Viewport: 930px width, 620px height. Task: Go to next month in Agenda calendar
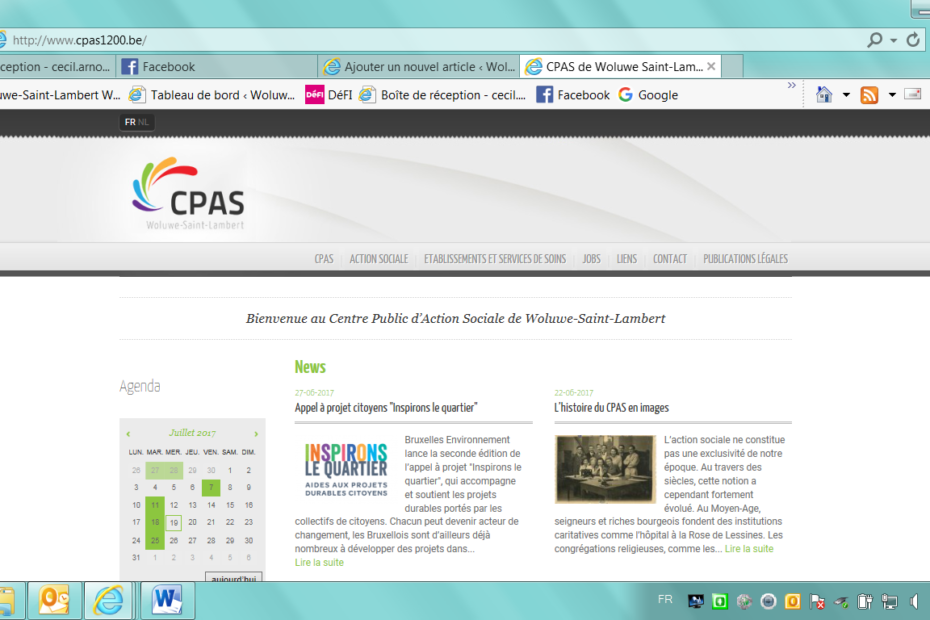pyautogui.click(x=256, y=434)
